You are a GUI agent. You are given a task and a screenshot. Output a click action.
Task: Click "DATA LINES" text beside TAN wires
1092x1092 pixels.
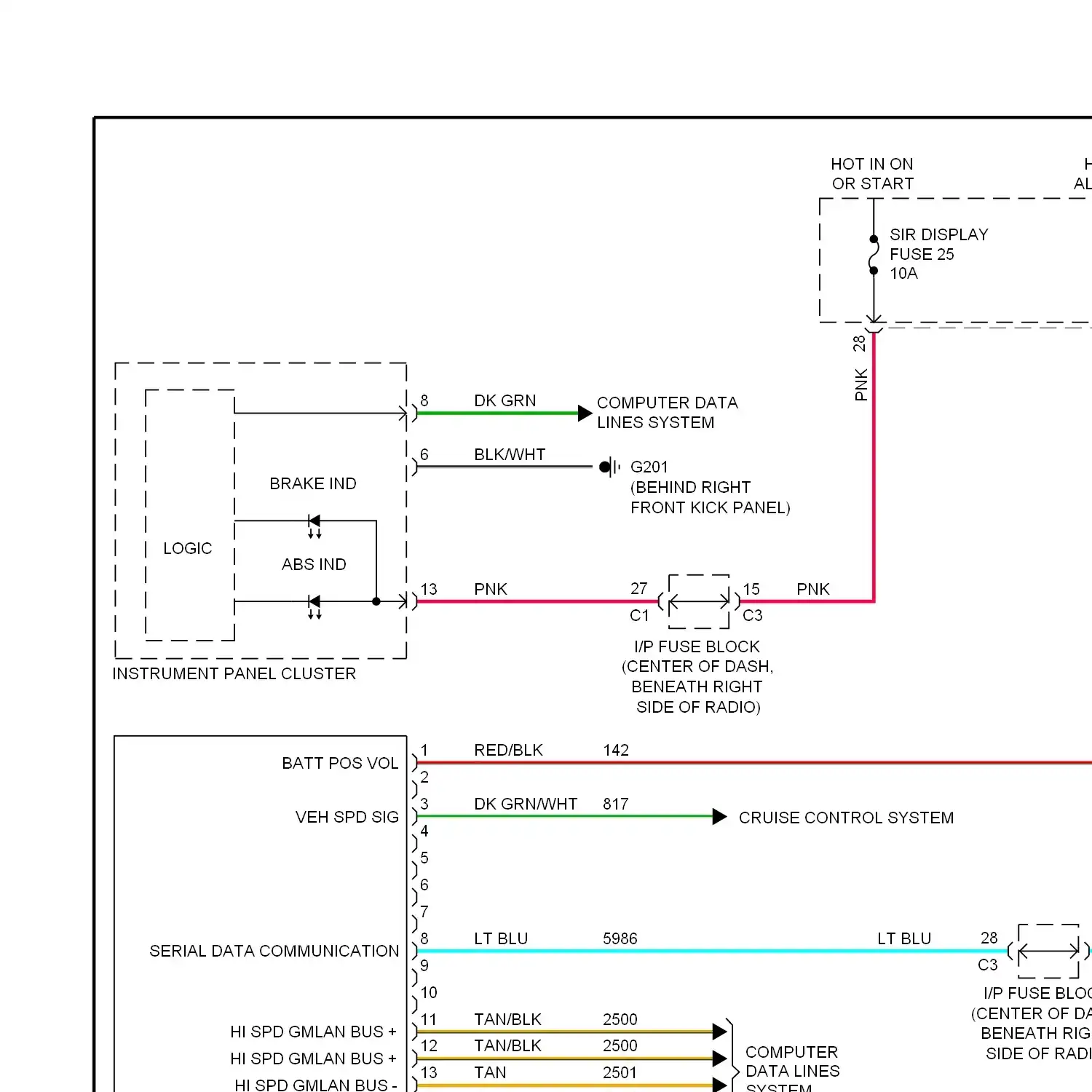793,1072
